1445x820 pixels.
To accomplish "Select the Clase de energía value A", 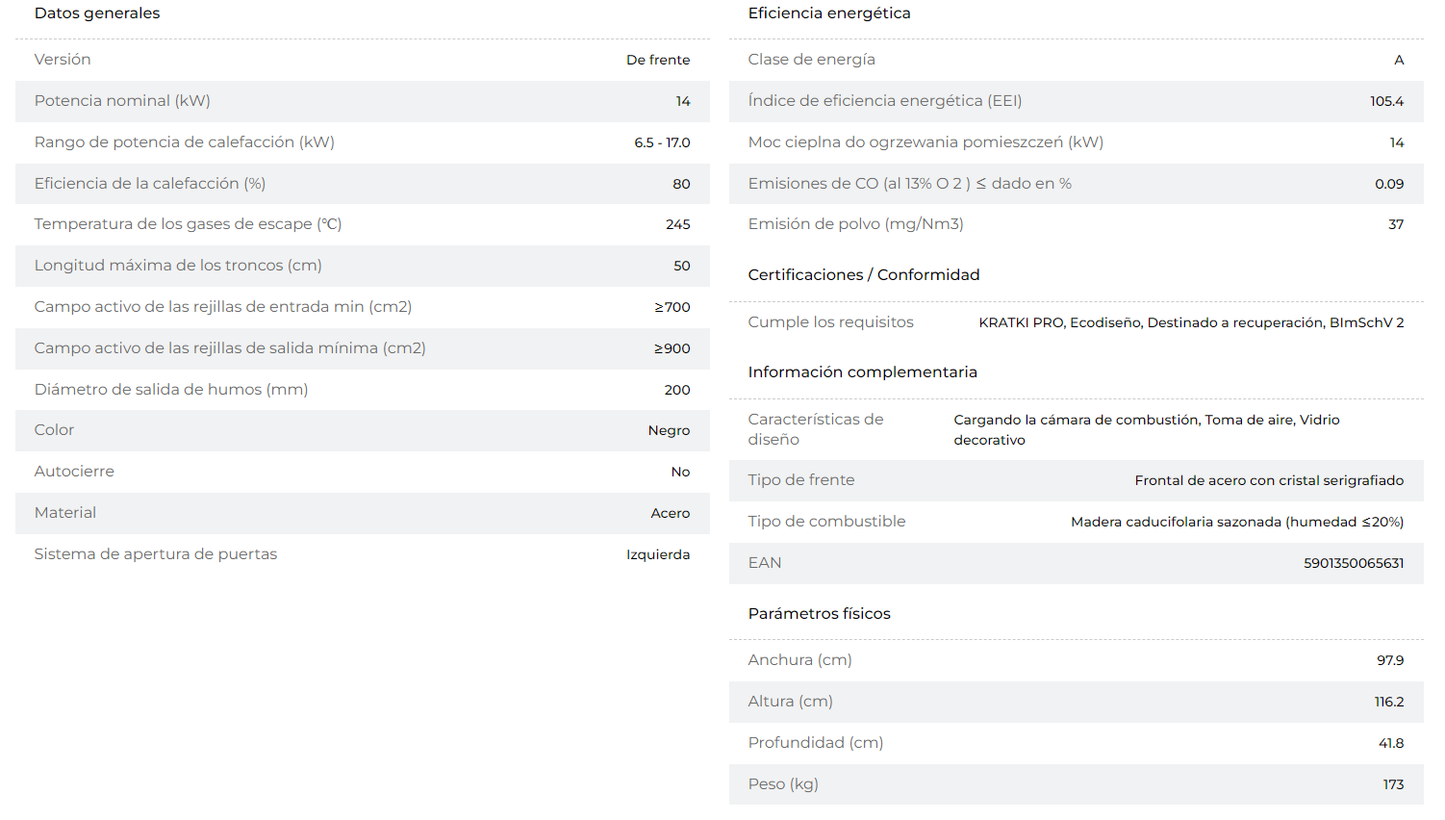I will click(x=1399, y=60).
